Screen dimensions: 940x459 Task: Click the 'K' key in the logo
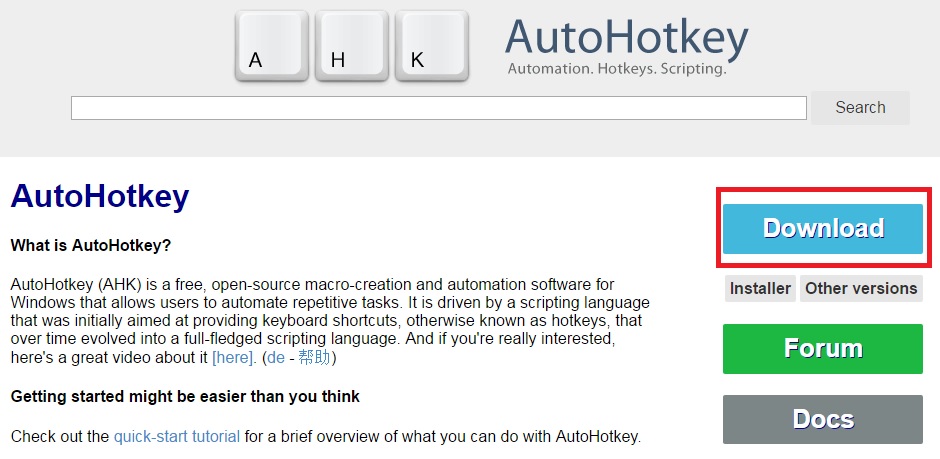[x=432, y=46]
